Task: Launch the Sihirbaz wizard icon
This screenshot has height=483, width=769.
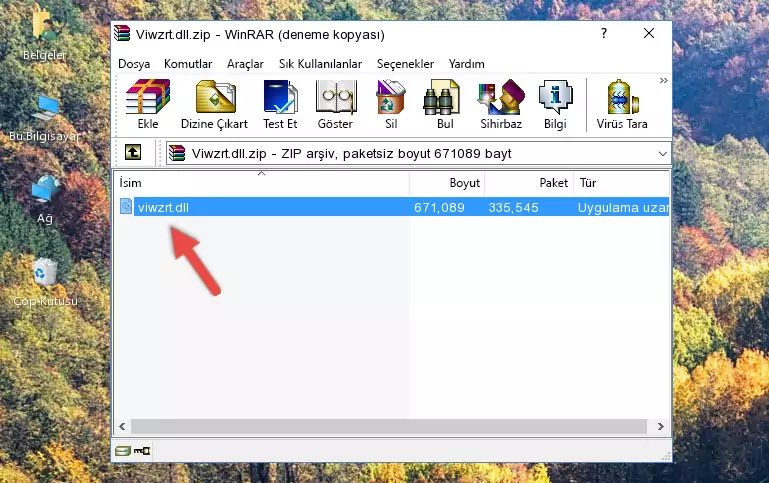Action: point(501,97)
